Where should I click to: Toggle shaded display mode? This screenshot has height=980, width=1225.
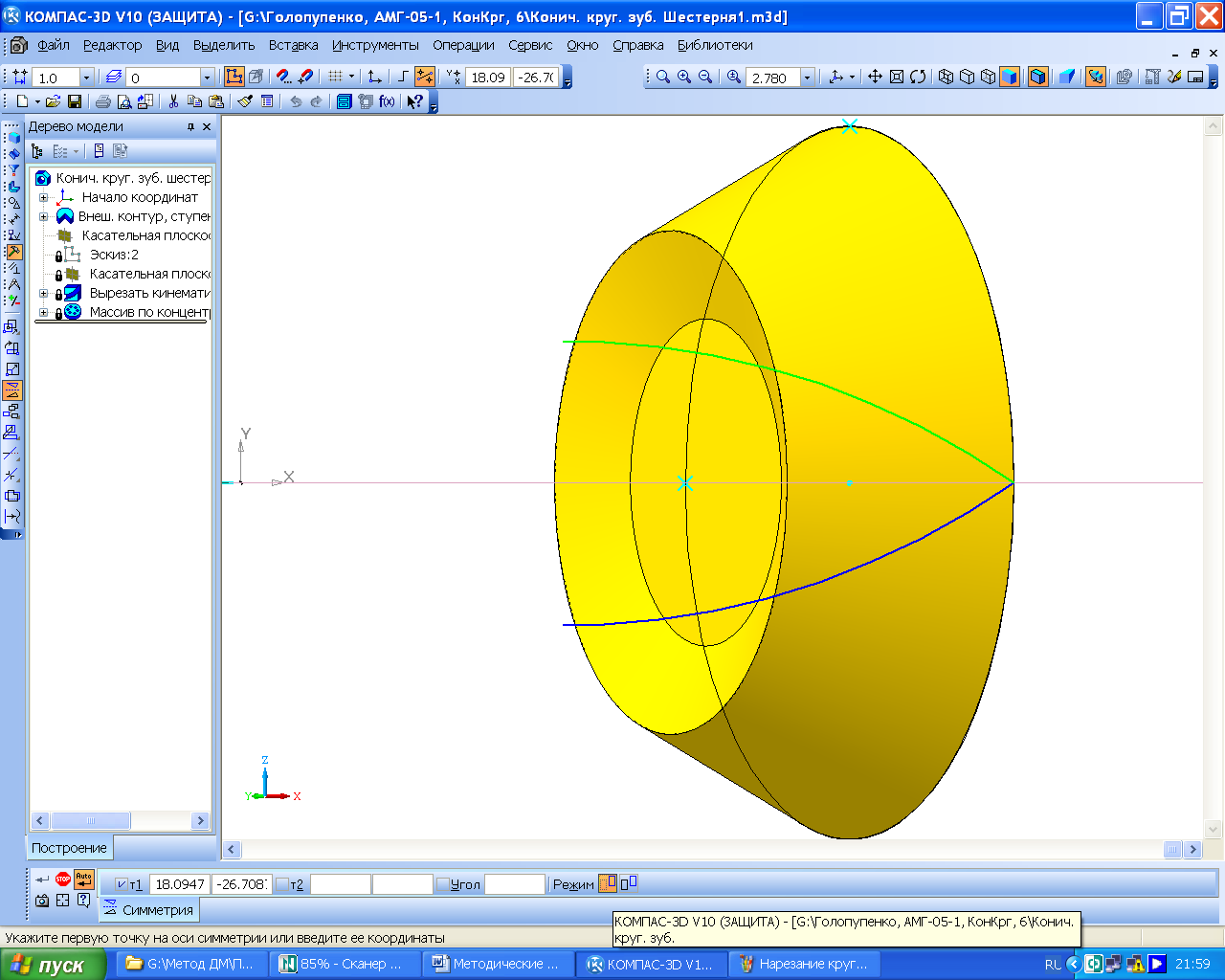(1010, 78)
